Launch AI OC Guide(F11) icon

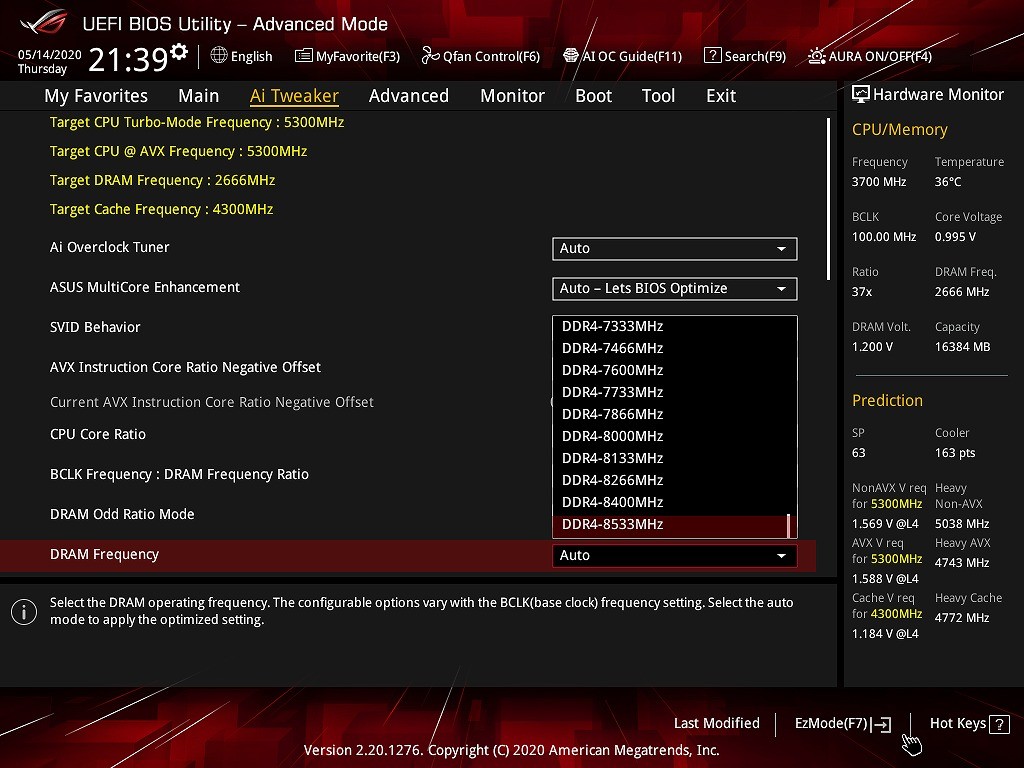[571, 56]
